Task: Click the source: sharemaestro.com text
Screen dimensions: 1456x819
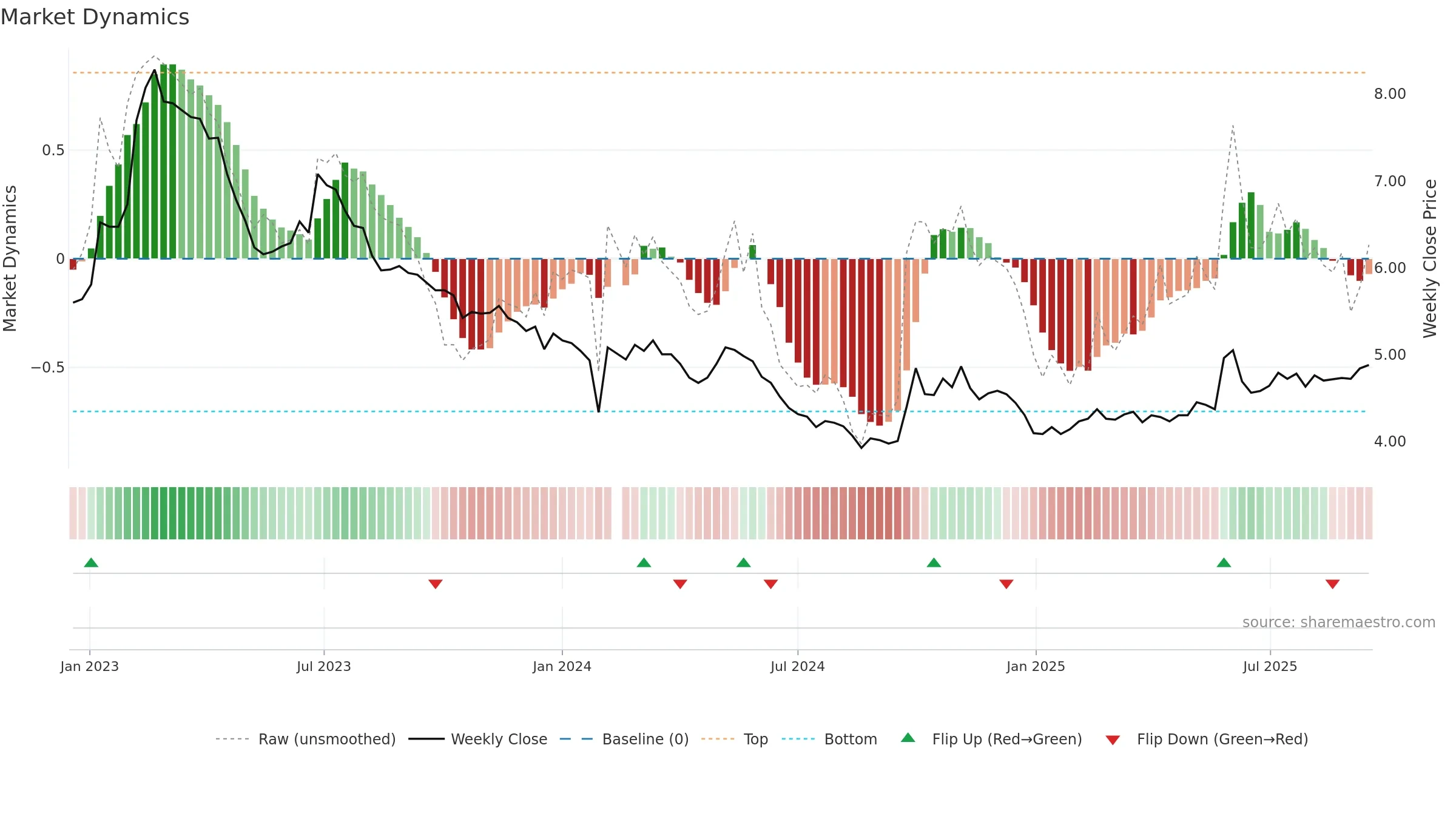Action: tap(1339, 622)
